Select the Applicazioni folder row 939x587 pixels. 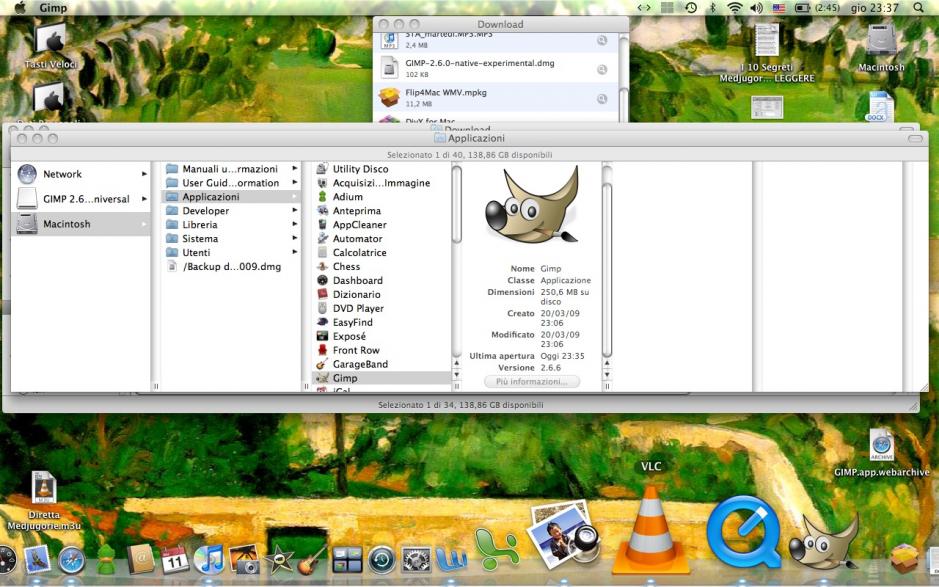(x=231, y=196)
